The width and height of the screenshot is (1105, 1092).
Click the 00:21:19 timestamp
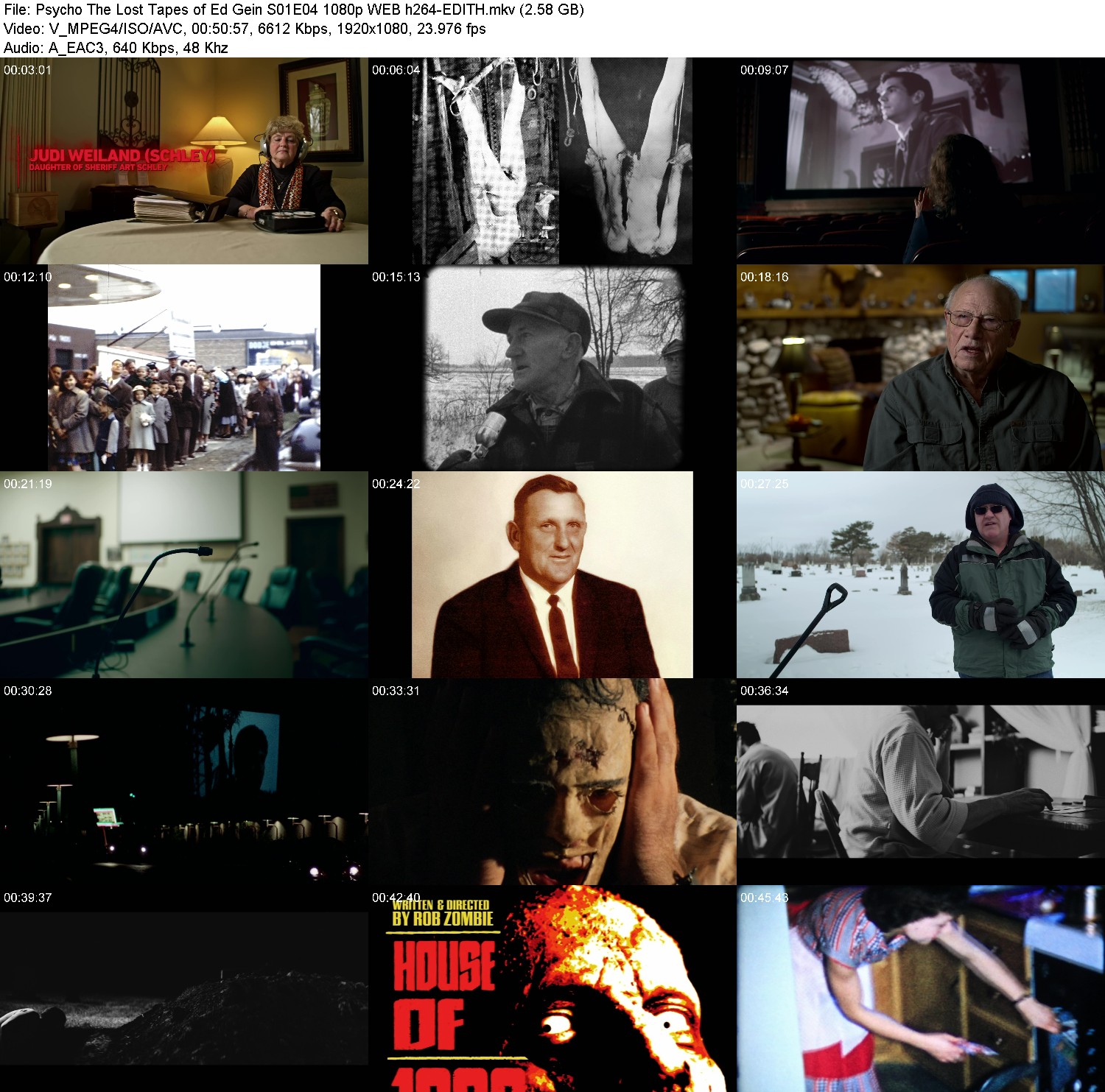pyautogui.click(x=27, y=484)
